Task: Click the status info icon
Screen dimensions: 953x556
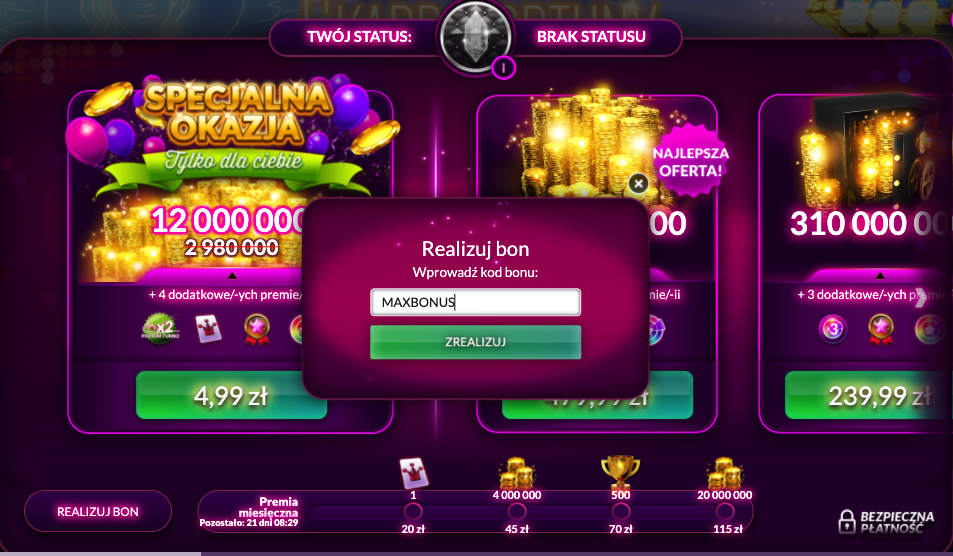Action: click(503, 67)
